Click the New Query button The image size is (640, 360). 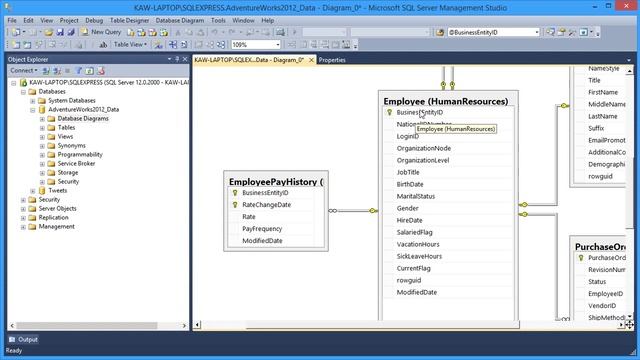101,32
